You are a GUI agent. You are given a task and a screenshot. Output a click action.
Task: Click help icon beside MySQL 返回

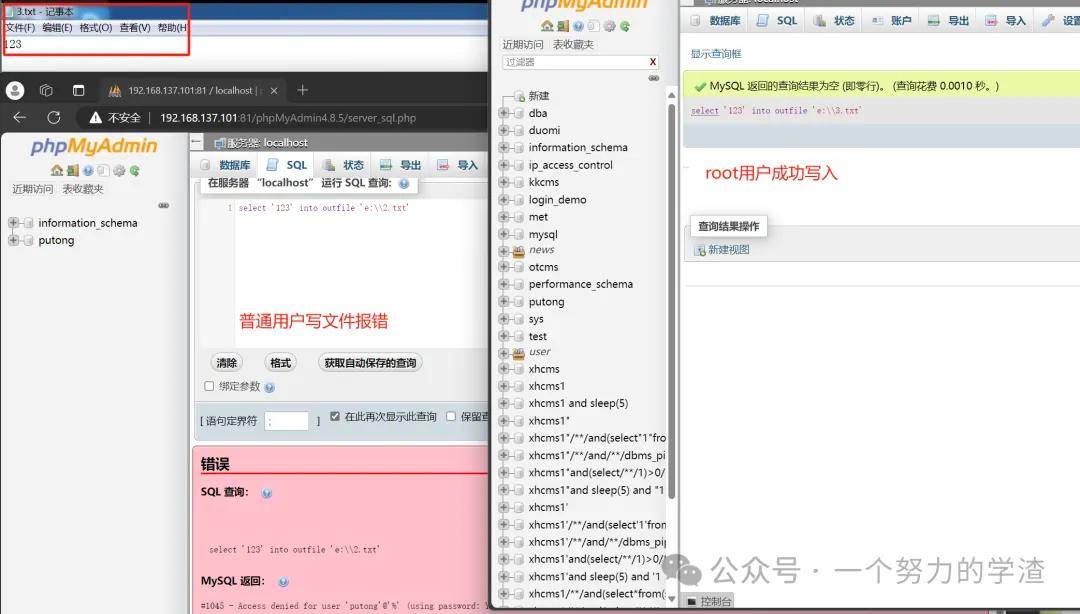(x=283, y=582)
